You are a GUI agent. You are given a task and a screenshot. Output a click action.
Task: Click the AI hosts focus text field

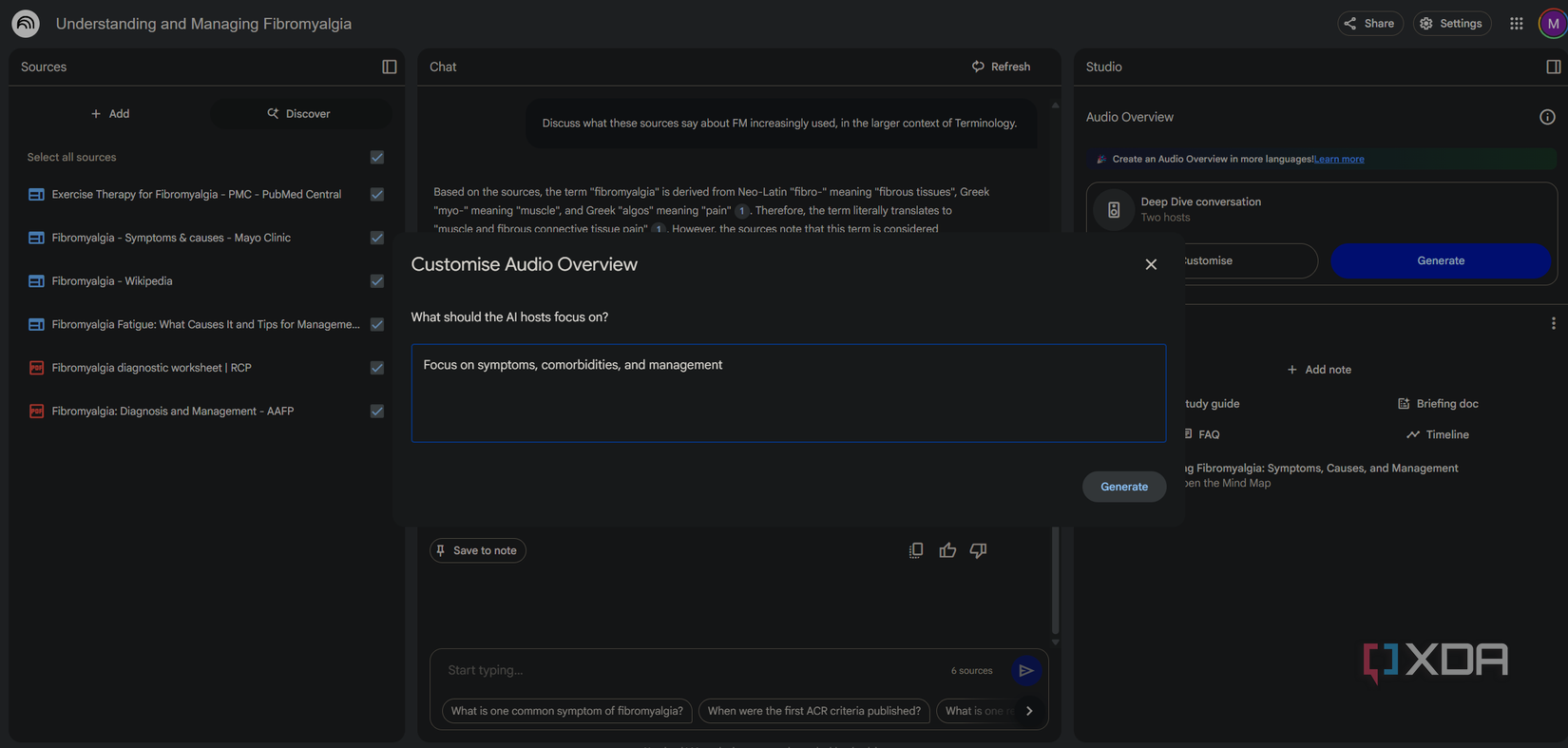788,393
